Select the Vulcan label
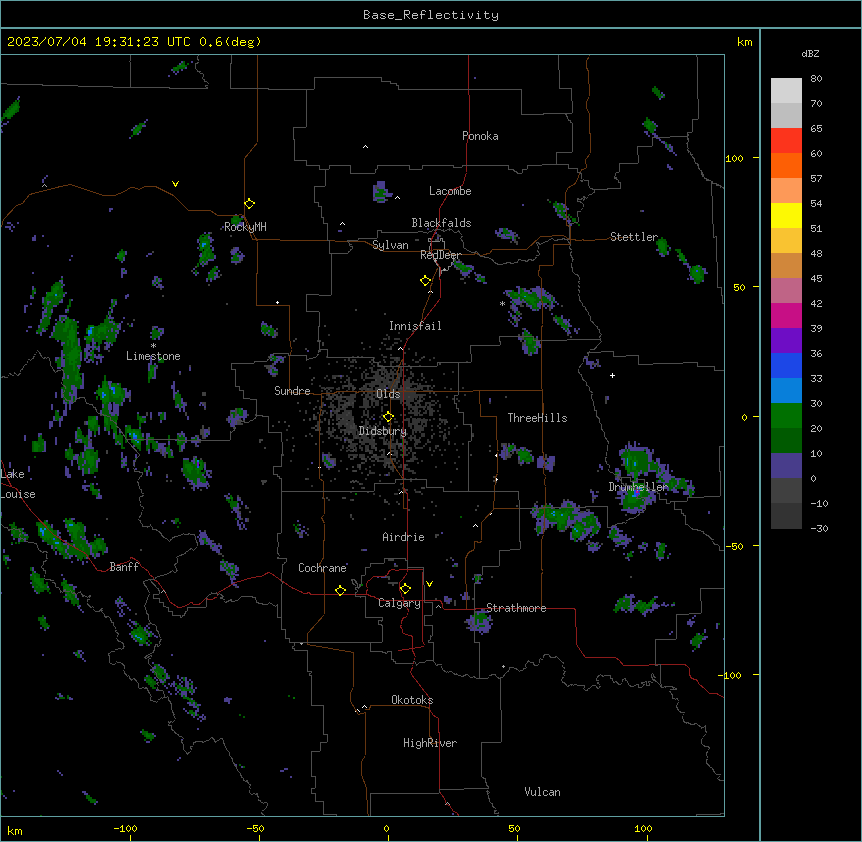Screen dimensions: 862x842 tap(542, 792)
